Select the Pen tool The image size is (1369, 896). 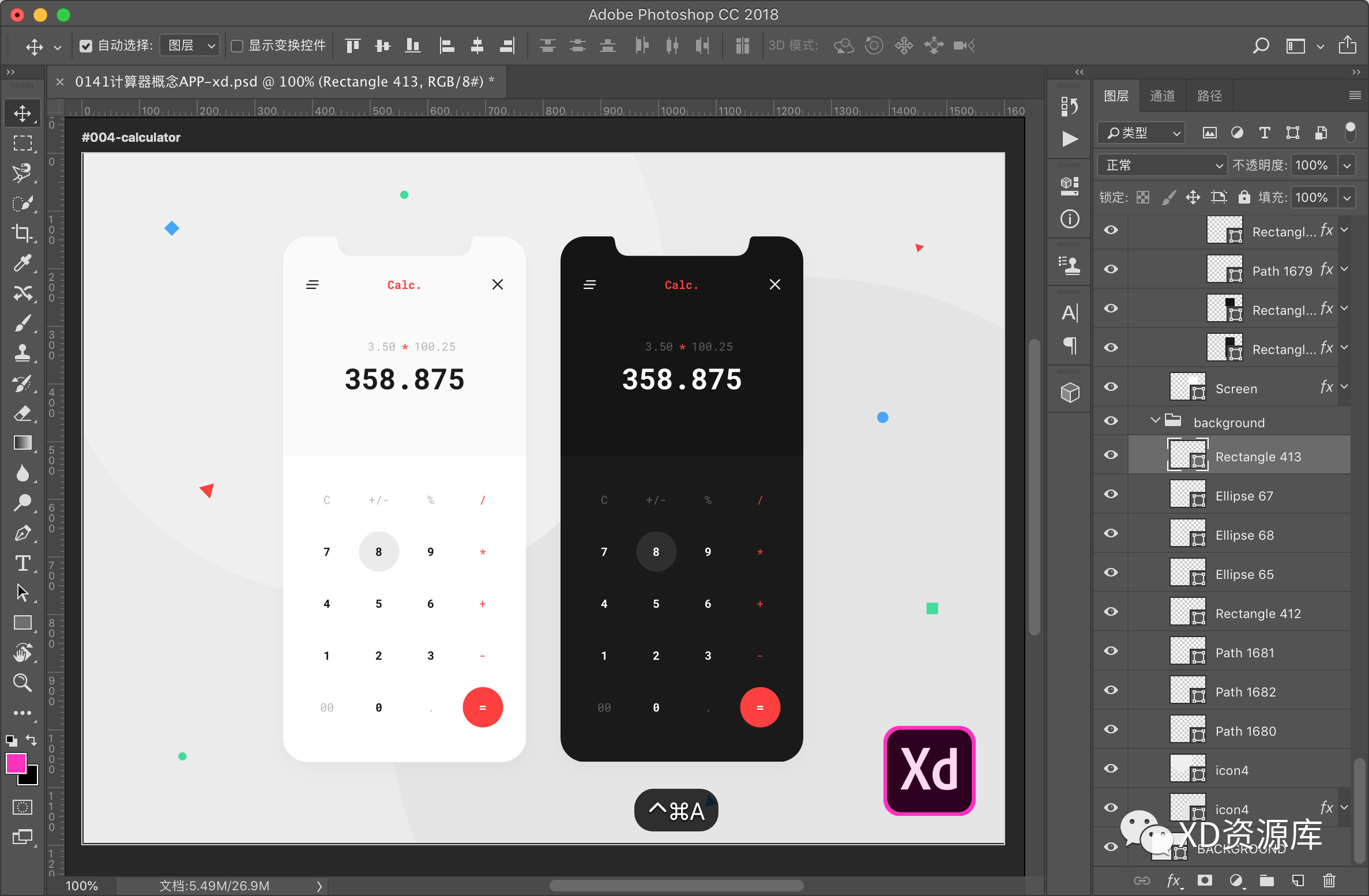(x=22, y=533)
